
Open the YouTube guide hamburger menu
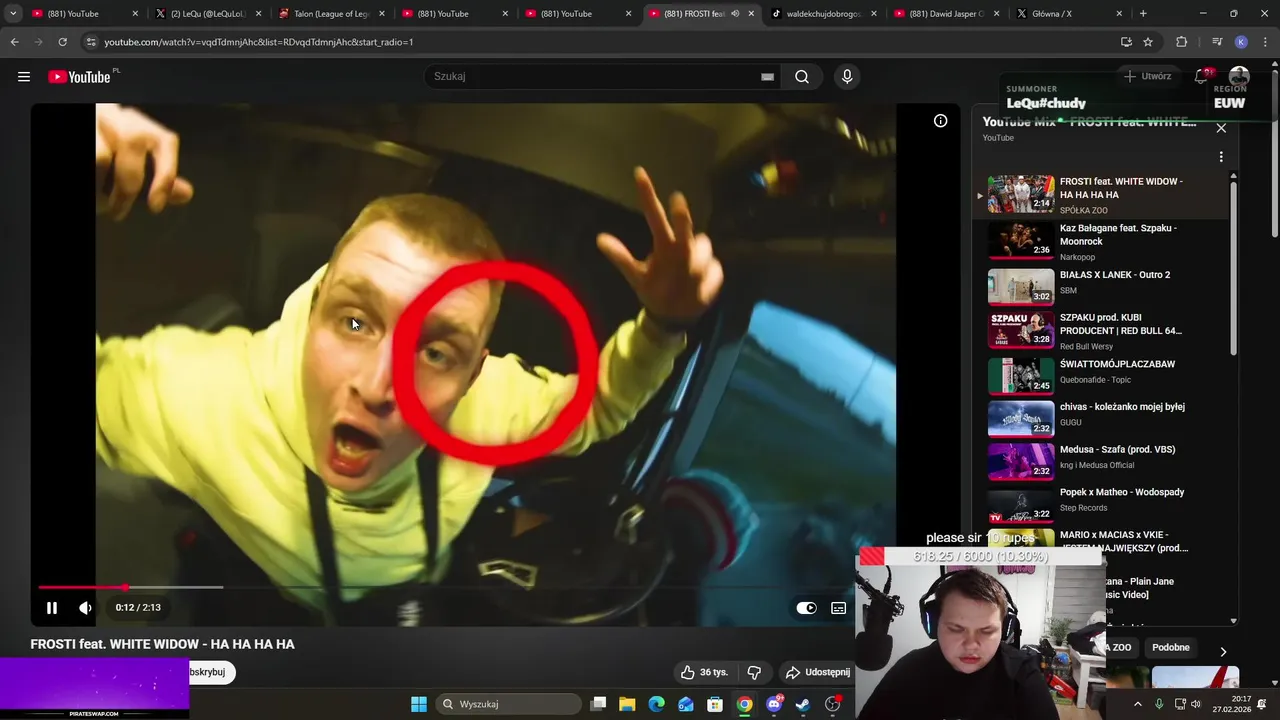(x=24, y=77)
